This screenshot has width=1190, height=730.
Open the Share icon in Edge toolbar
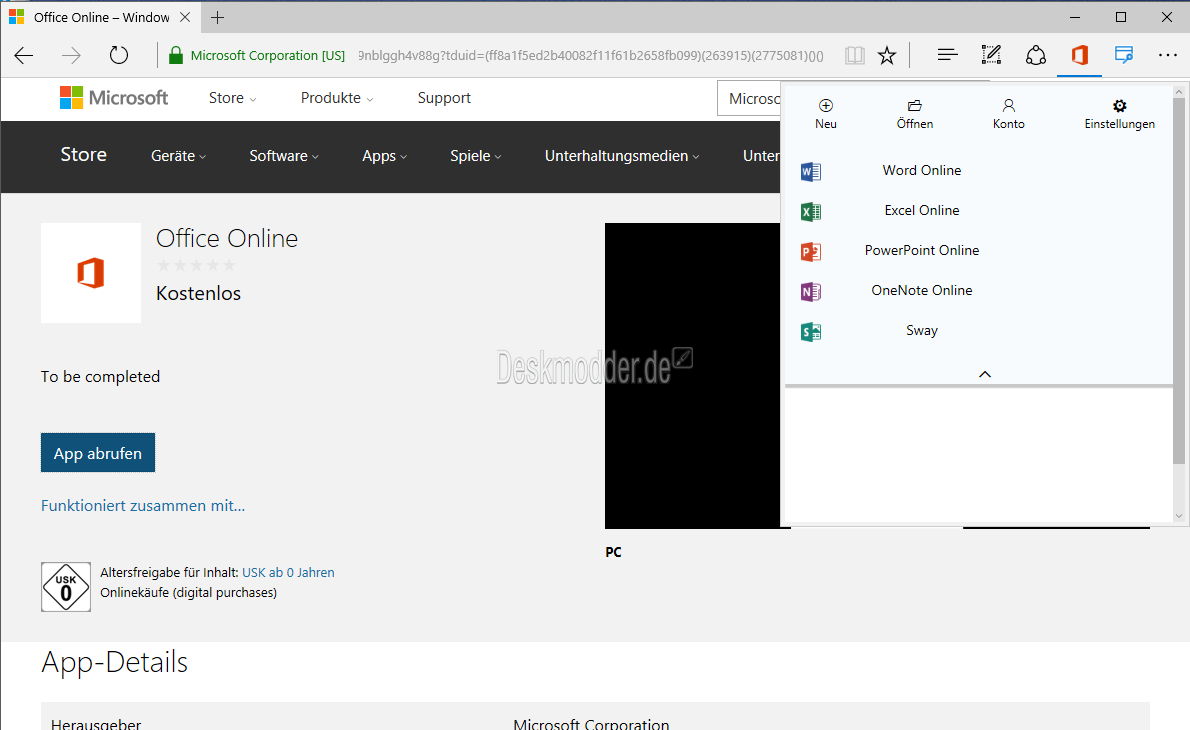1035,55
